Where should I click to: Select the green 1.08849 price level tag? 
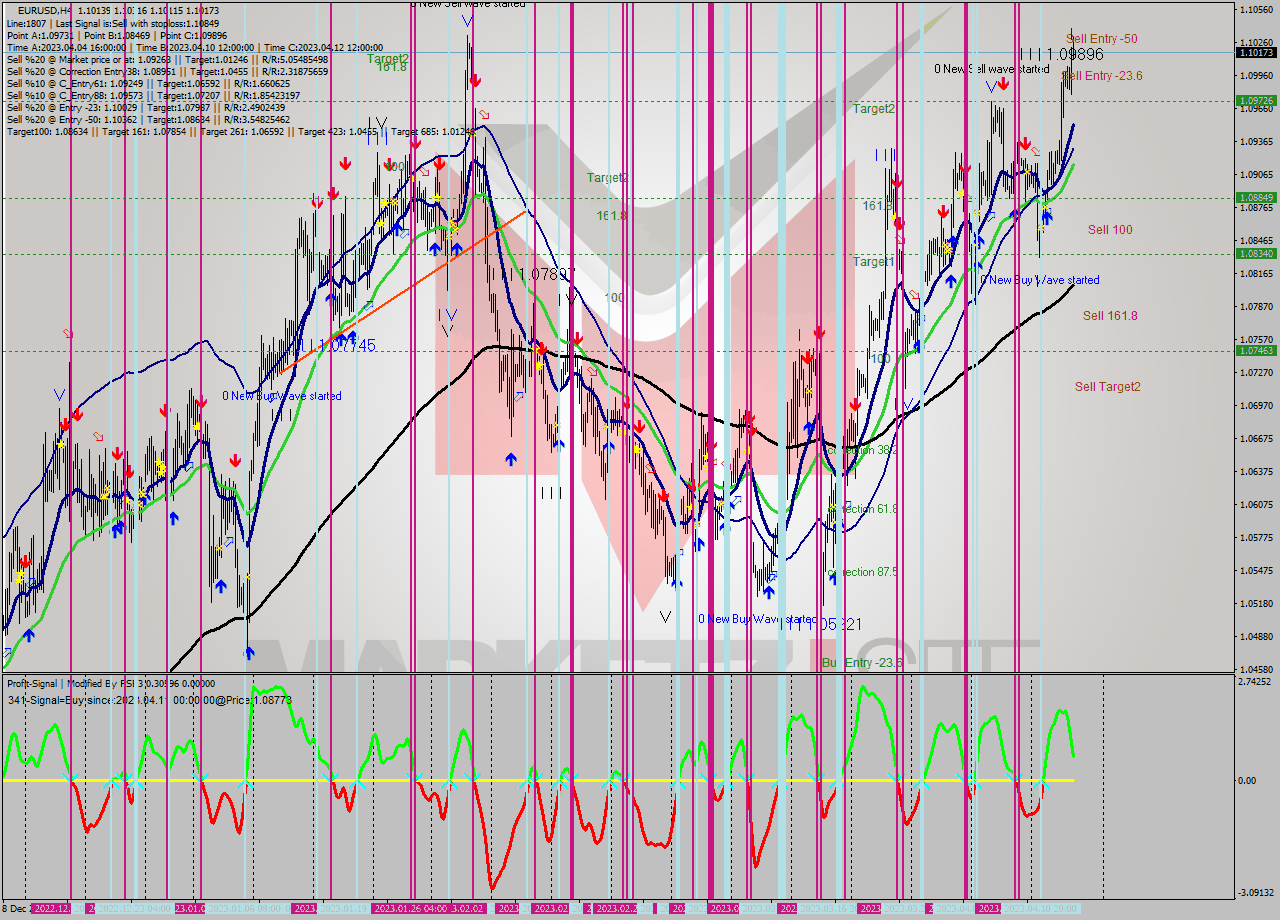point(1256,198)
